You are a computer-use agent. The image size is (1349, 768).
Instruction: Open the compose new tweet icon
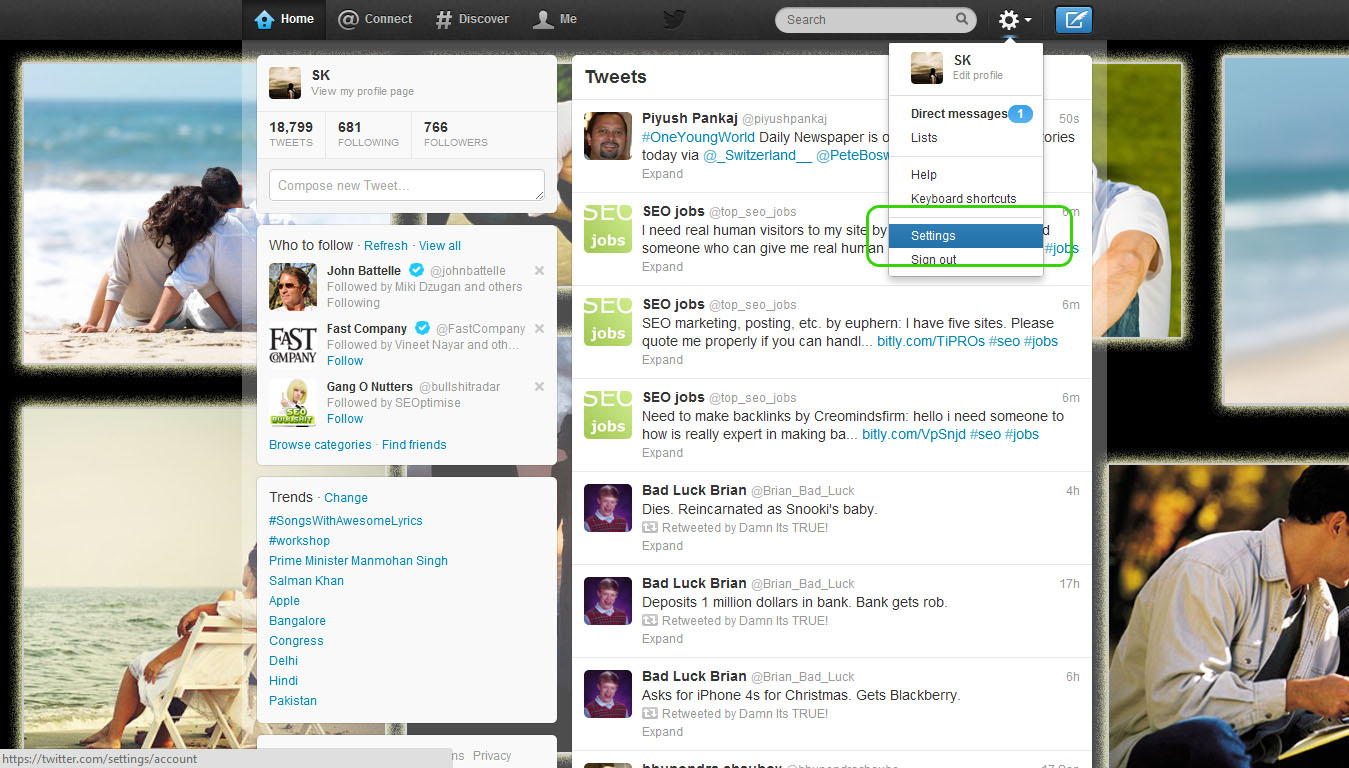click(1073, 19)
